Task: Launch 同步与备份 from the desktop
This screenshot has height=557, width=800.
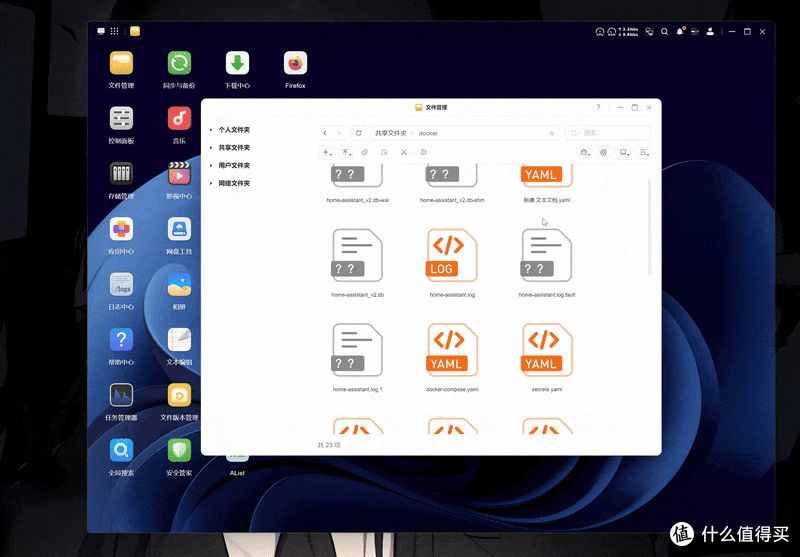Action: (x=179, y=63)
